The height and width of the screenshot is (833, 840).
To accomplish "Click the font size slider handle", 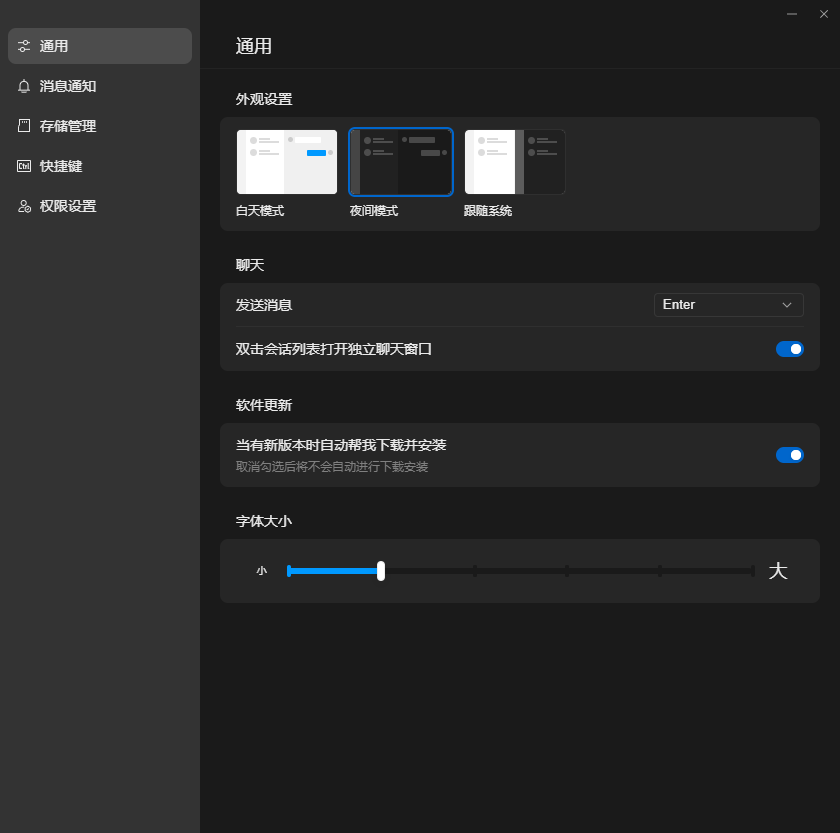I will pyautogui.click(x=381, y=571).
